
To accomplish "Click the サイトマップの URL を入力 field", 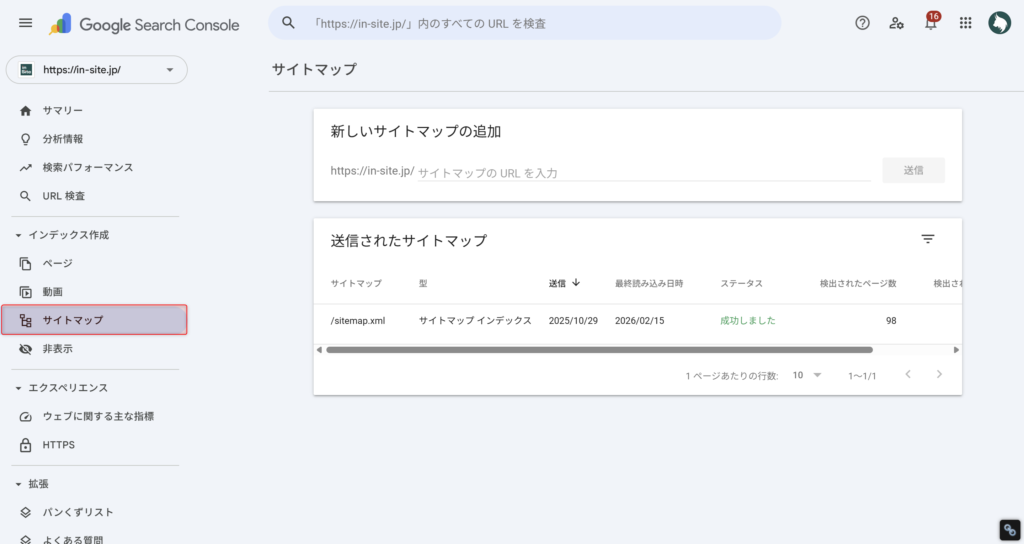I will pyautogui.click(x=644, y=173).
